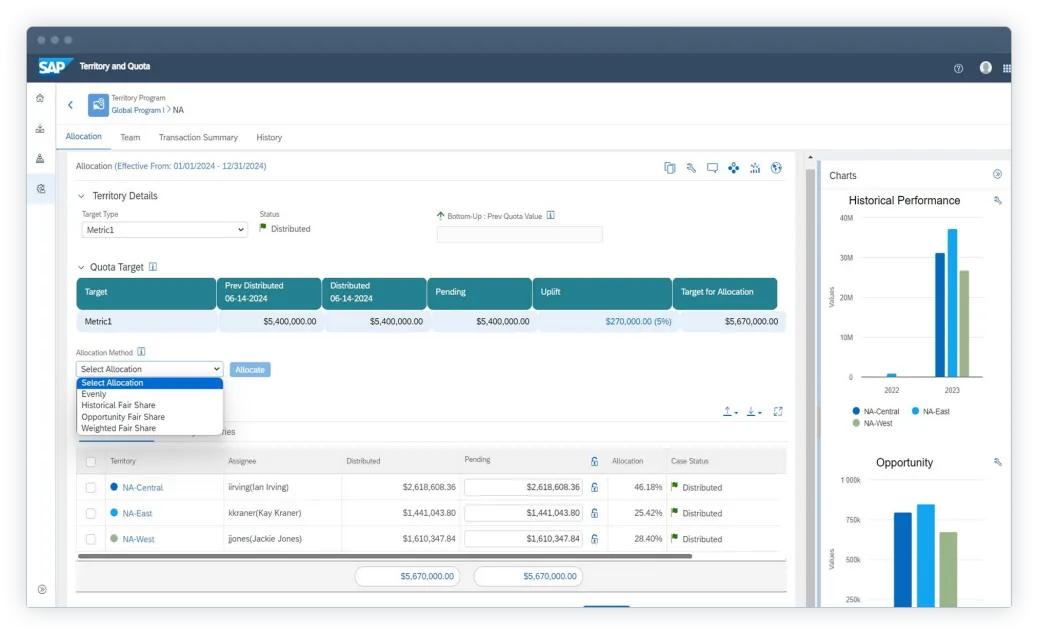1038x634 pixels.
Task: Switch to the Team tab
Action: [x=130, y=137]
